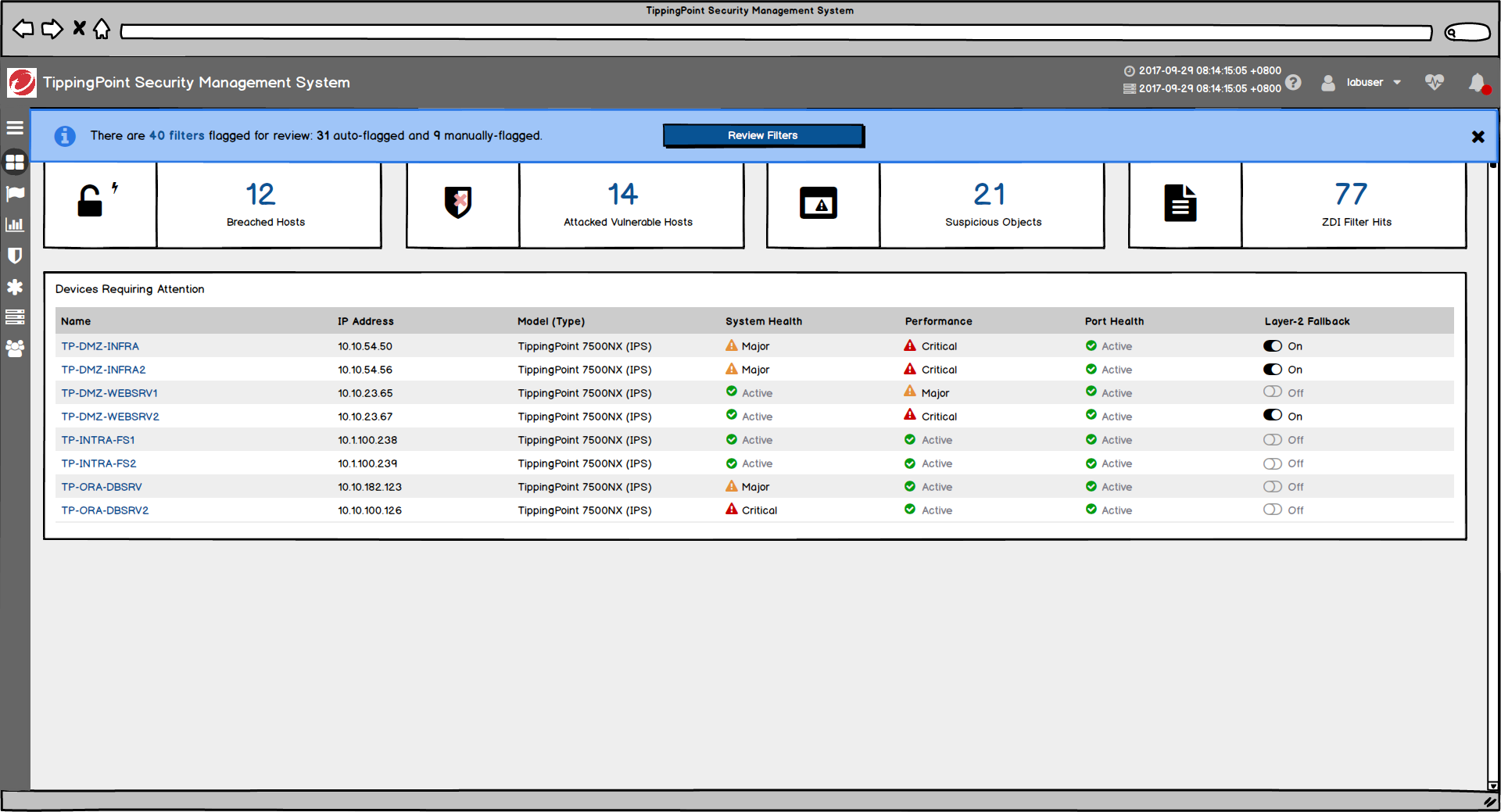The width and height of the screenshot is (1501, 812).
Task: Open the server devices sidebar icon
Action: coord(15,317)
